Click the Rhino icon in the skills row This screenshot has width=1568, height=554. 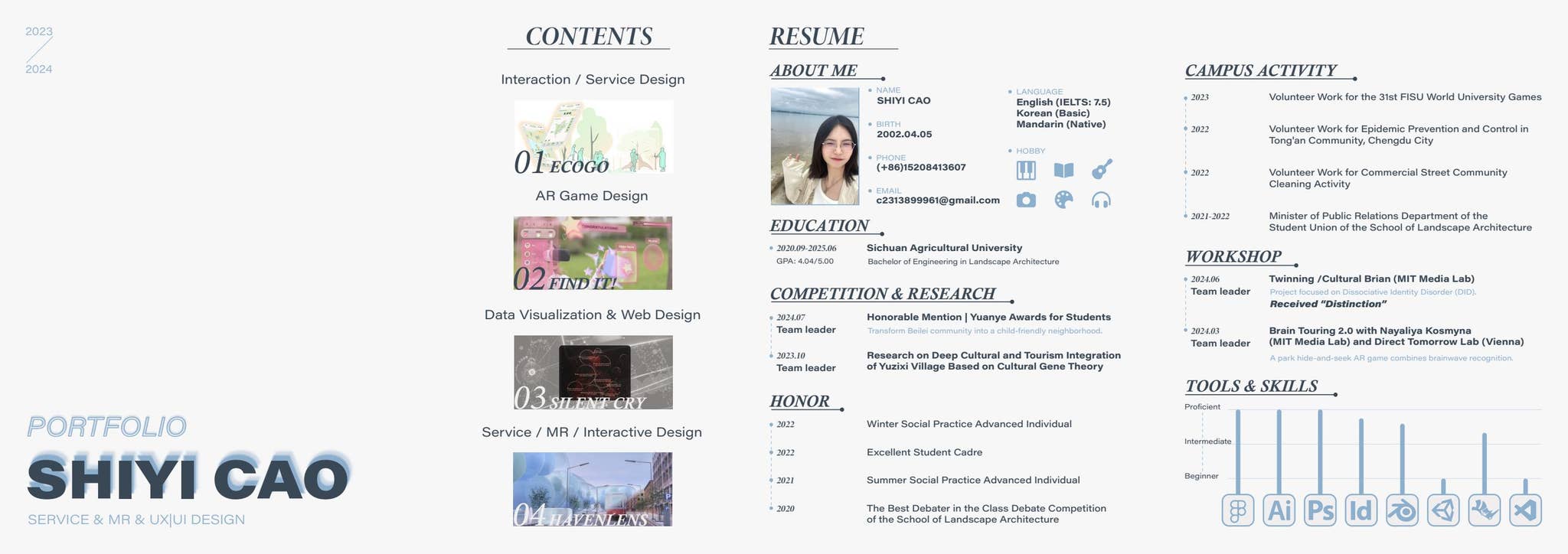(1485, 510)
